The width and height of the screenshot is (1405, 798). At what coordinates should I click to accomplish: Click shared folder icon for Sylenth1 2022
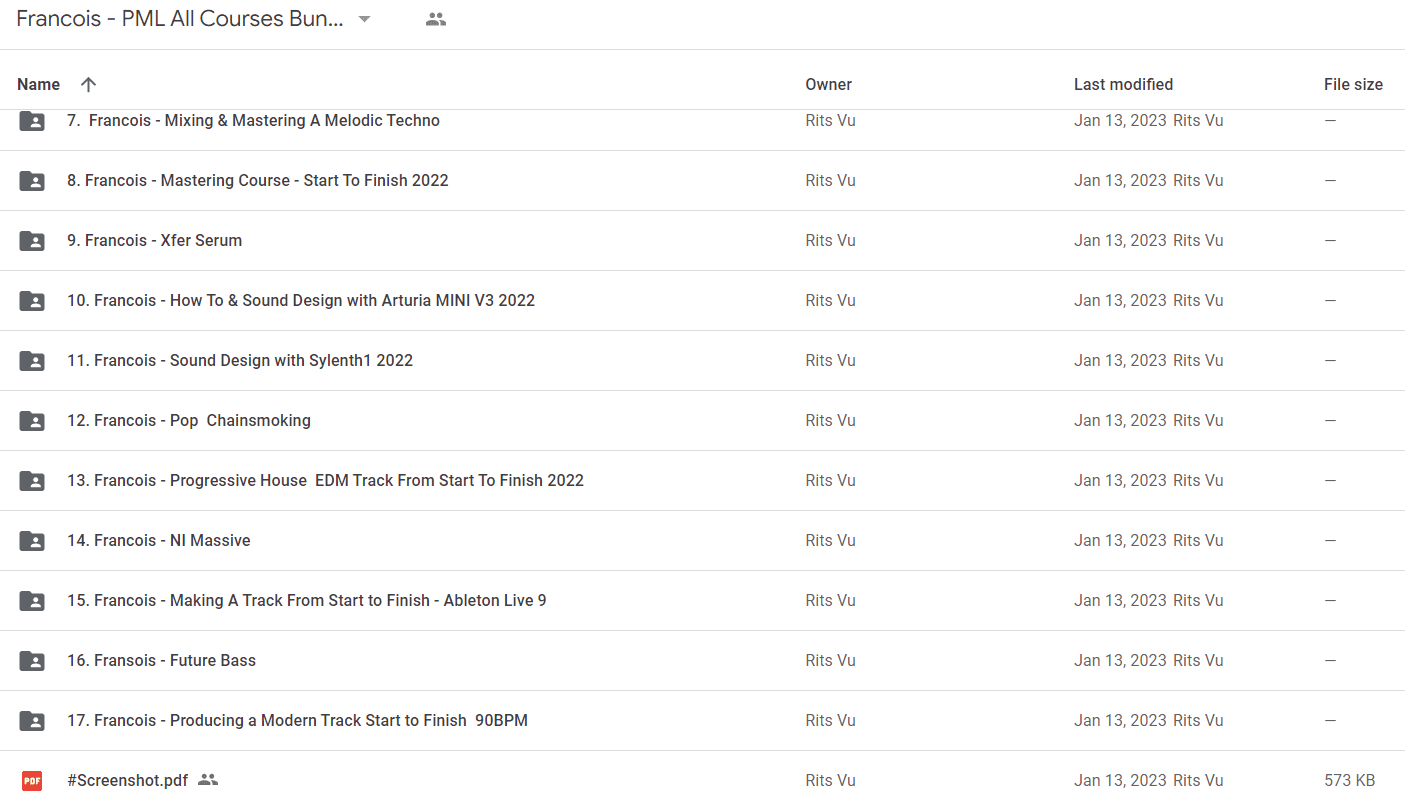tap(32, 361)
